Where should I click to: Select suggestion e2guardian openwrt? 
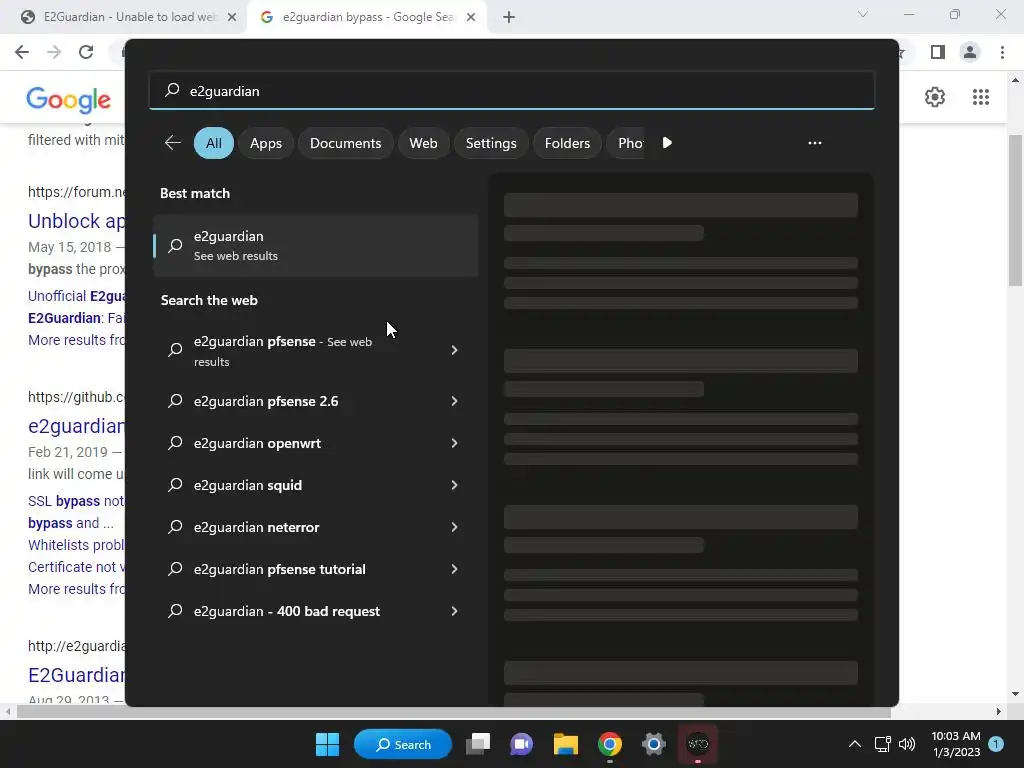coord(316,443)
